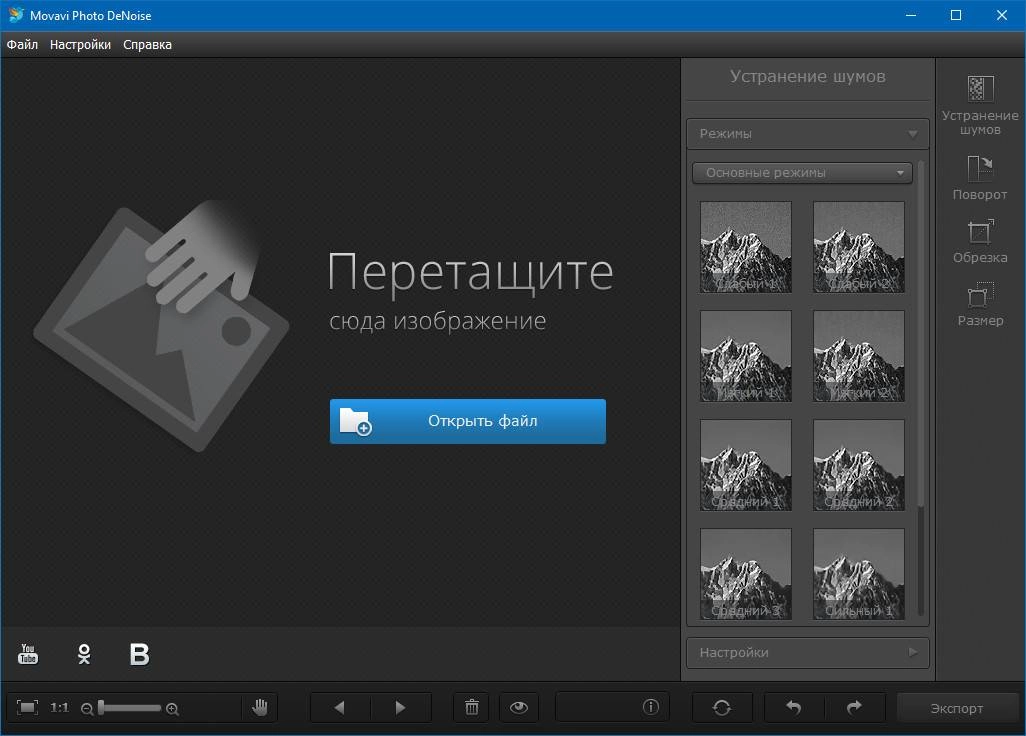Choose the Средний 3 preset thumbnail
This screenshot has height=736, width=1026.
746,574
